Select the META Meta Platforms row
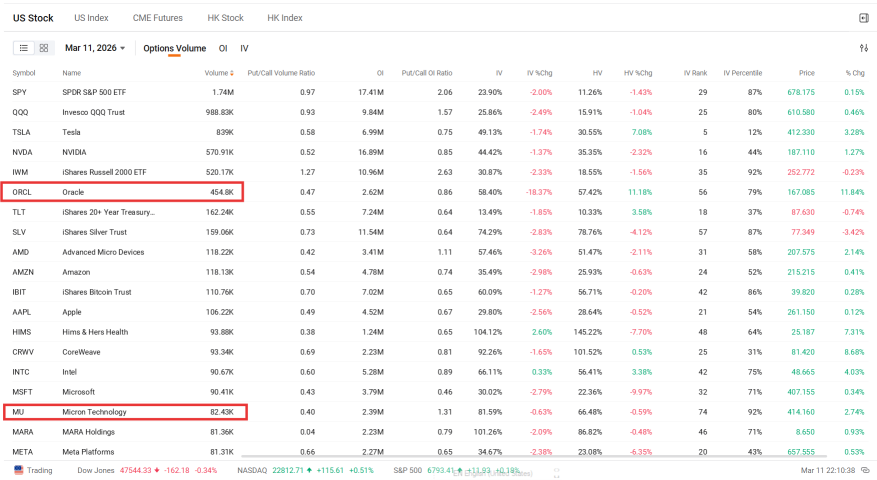Viewport: 877px width, 480px height. pyautogui.click(x=438, y=452)
